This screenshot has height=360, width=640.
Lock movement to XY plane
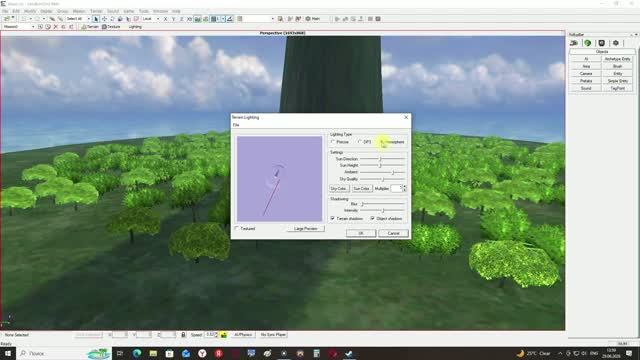click(x=189, y=19)
